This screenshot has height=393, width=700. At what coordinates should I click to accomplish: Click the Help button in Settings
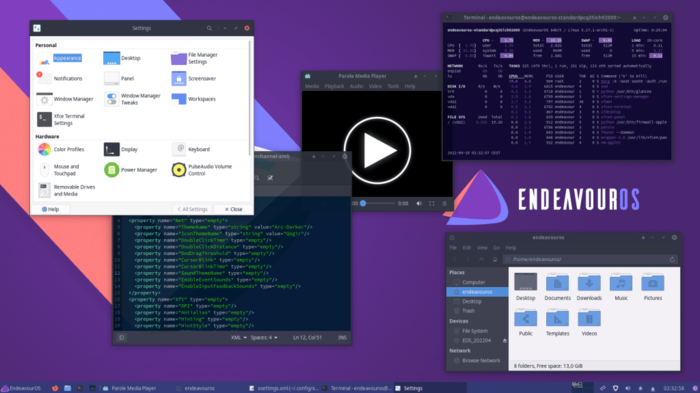(x=50, y=209)
